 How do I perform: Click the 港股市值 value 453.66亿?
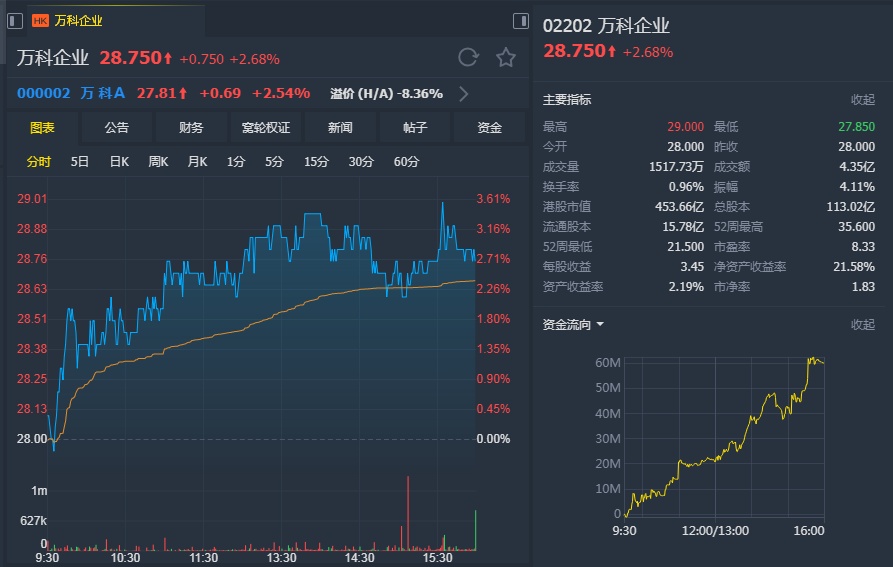679,207
